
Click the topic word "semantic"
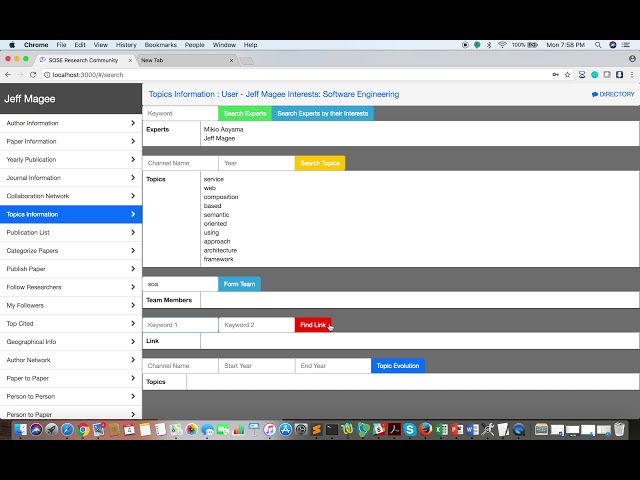[216, 215]
